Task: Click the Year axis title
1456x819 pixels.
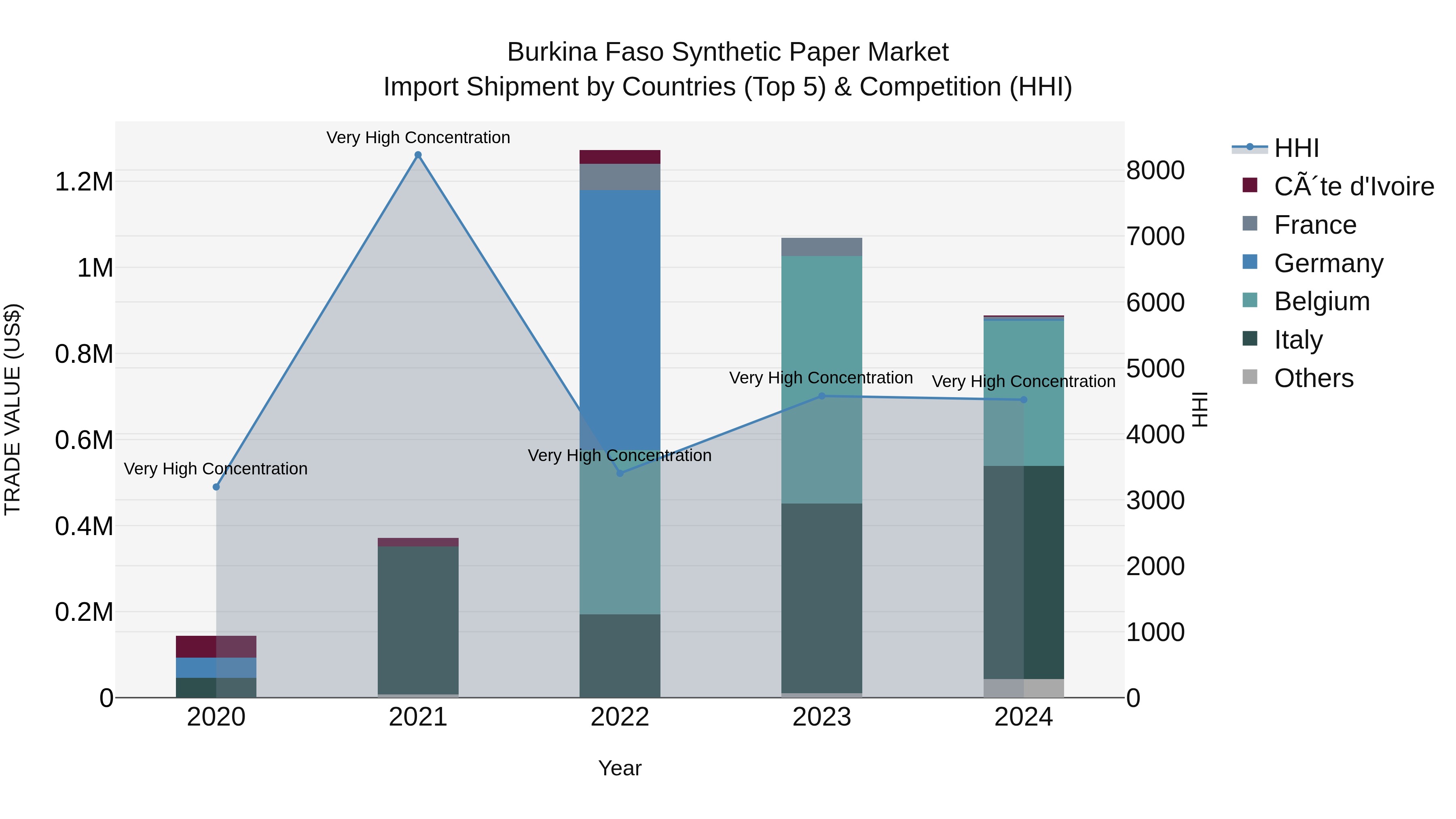Action: click(620, 768)
